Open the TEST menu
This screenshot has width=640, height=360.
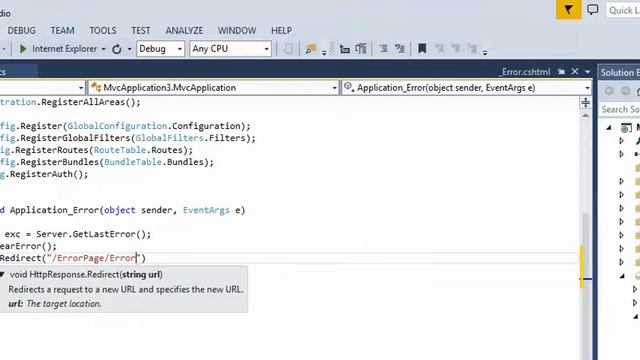[140, 31]
